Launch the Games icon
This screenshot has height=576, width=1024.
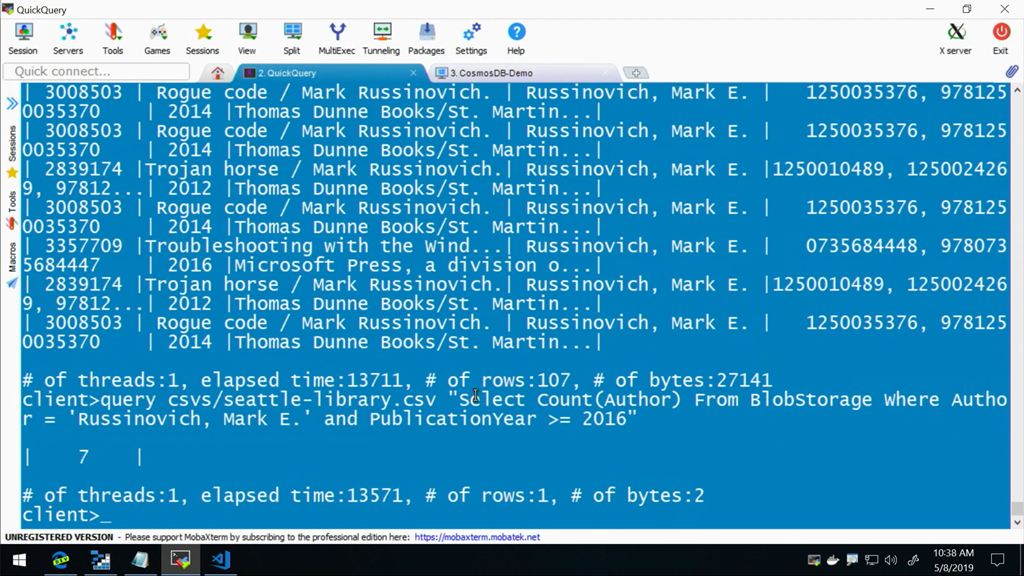pyautogui.click(x=157, y=38)
